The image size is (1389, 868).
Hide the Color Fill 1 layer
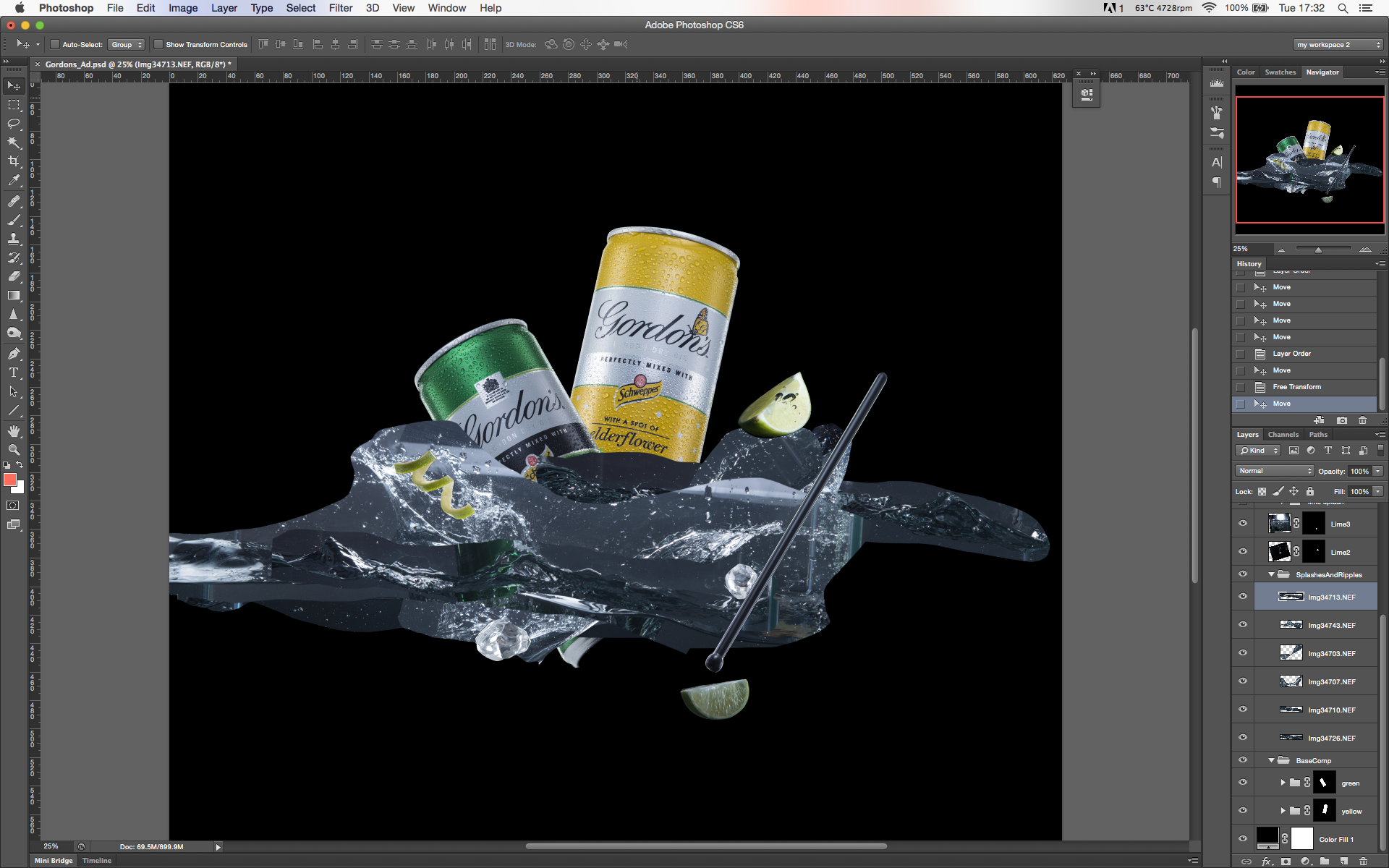pyautogui.click(x=1243, y=839)
